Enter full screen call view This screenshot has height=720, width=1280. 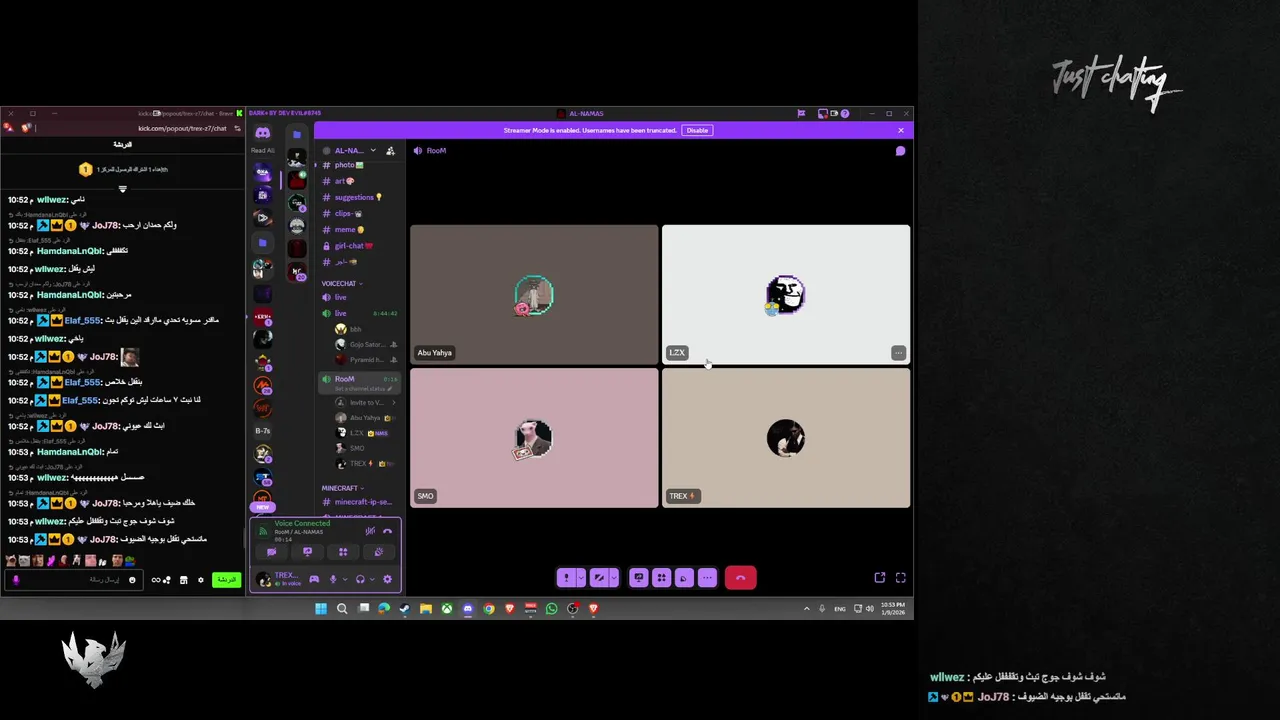[x=901, y=578]
